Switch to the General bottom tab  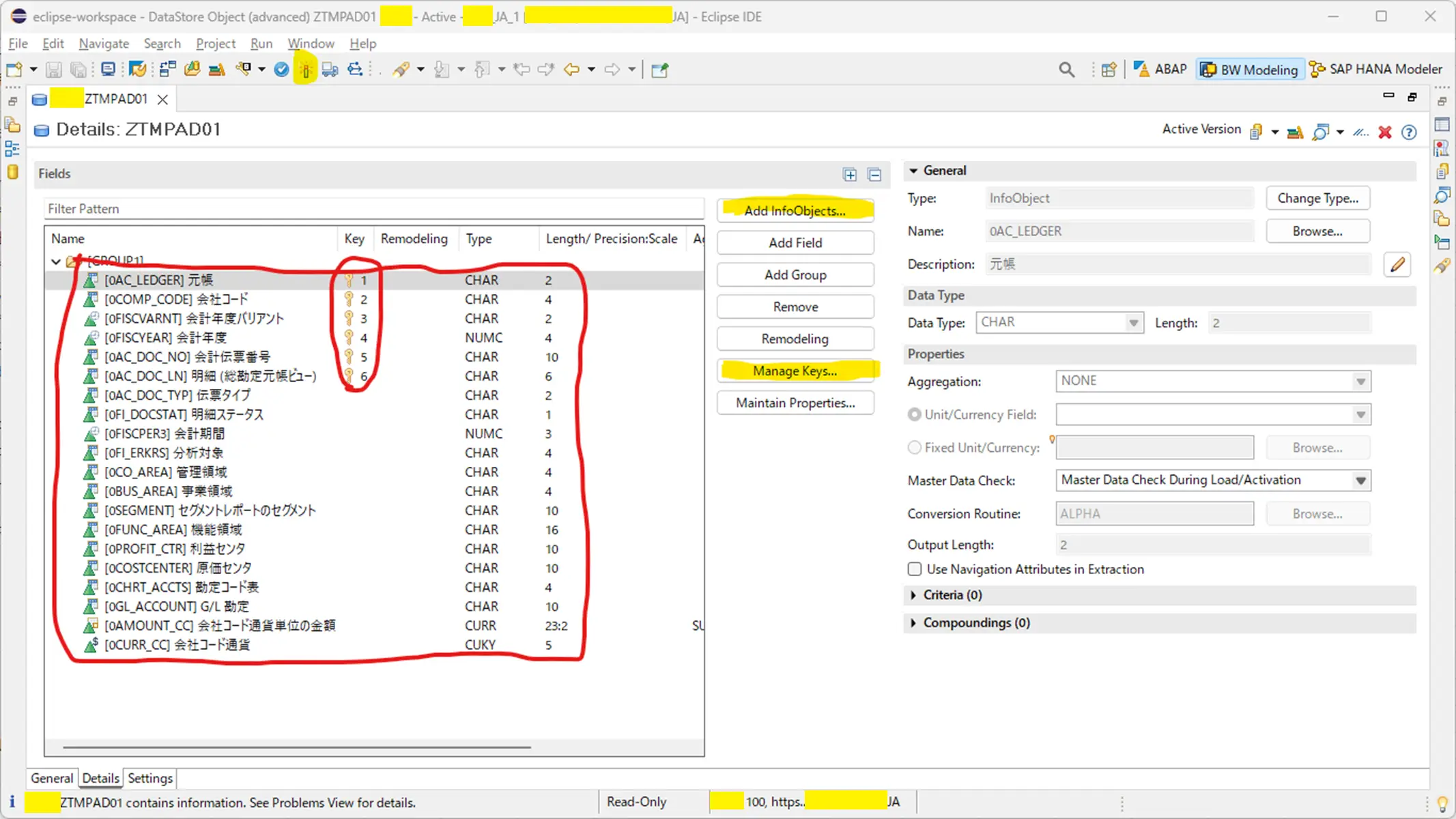click(52, 778)
